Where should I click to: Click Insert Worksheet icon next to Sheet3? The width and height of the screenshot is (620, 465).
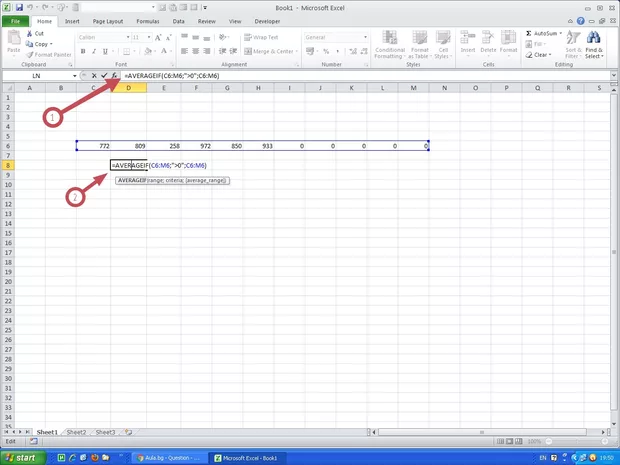(128, 432)
